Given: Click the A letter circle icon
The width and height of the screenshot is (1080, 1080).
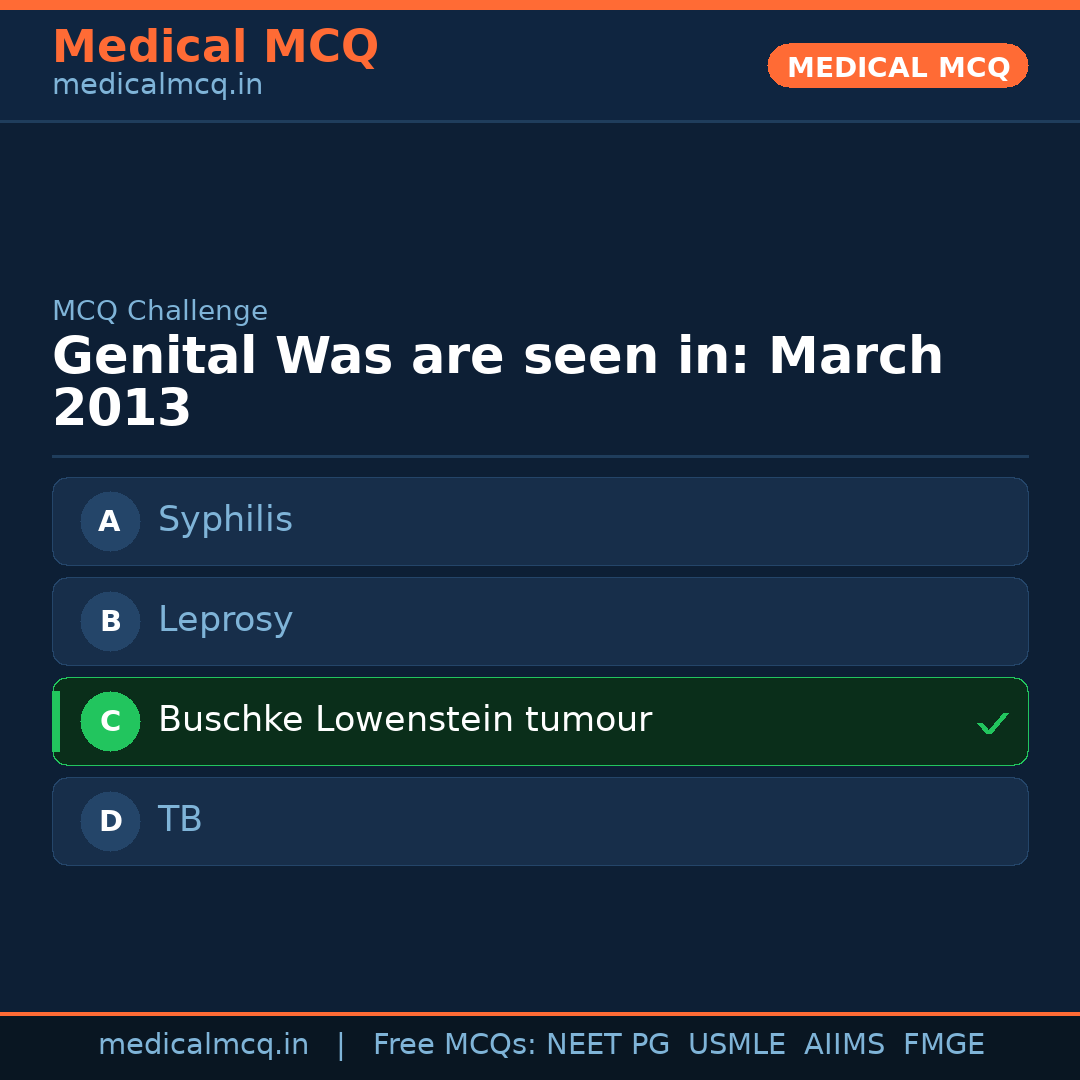Looking at the screenshot, I should tap(110, 521).
